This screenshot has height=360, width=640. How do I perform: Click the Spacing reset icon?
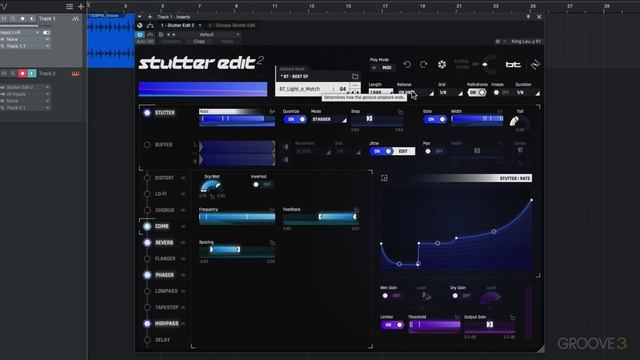(x=272, y=243)
